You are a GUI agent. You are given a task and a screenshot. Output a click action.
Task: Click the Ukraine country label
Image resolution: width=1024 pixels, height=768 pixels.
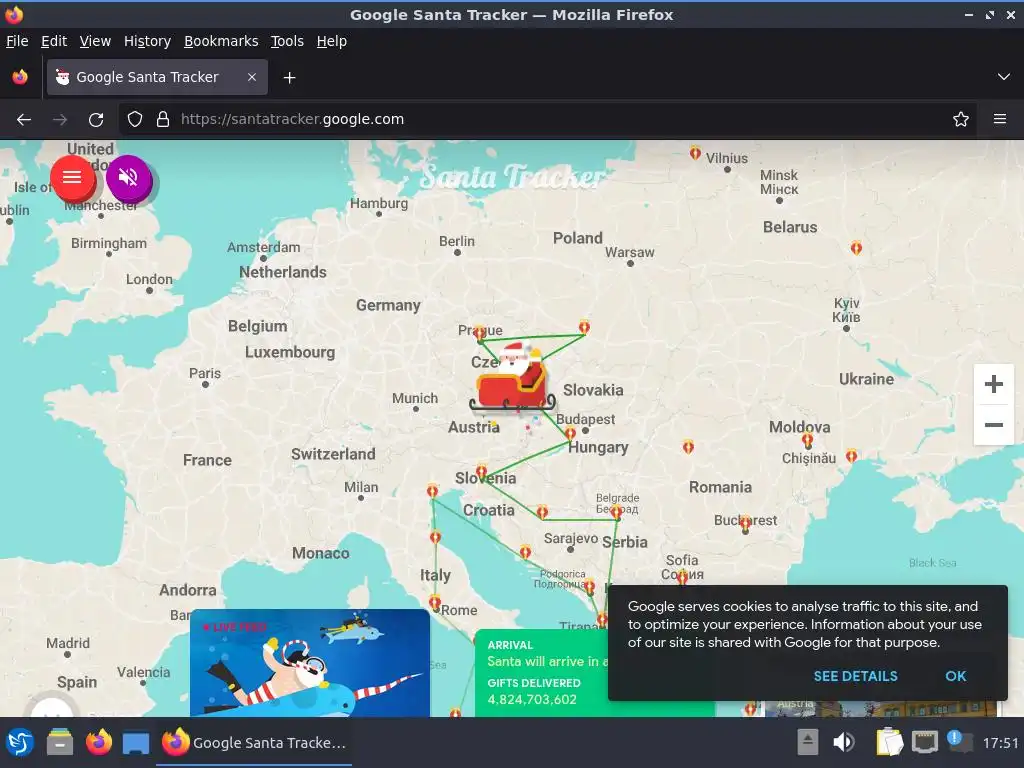pyautogui.click(x=866, y=379)
